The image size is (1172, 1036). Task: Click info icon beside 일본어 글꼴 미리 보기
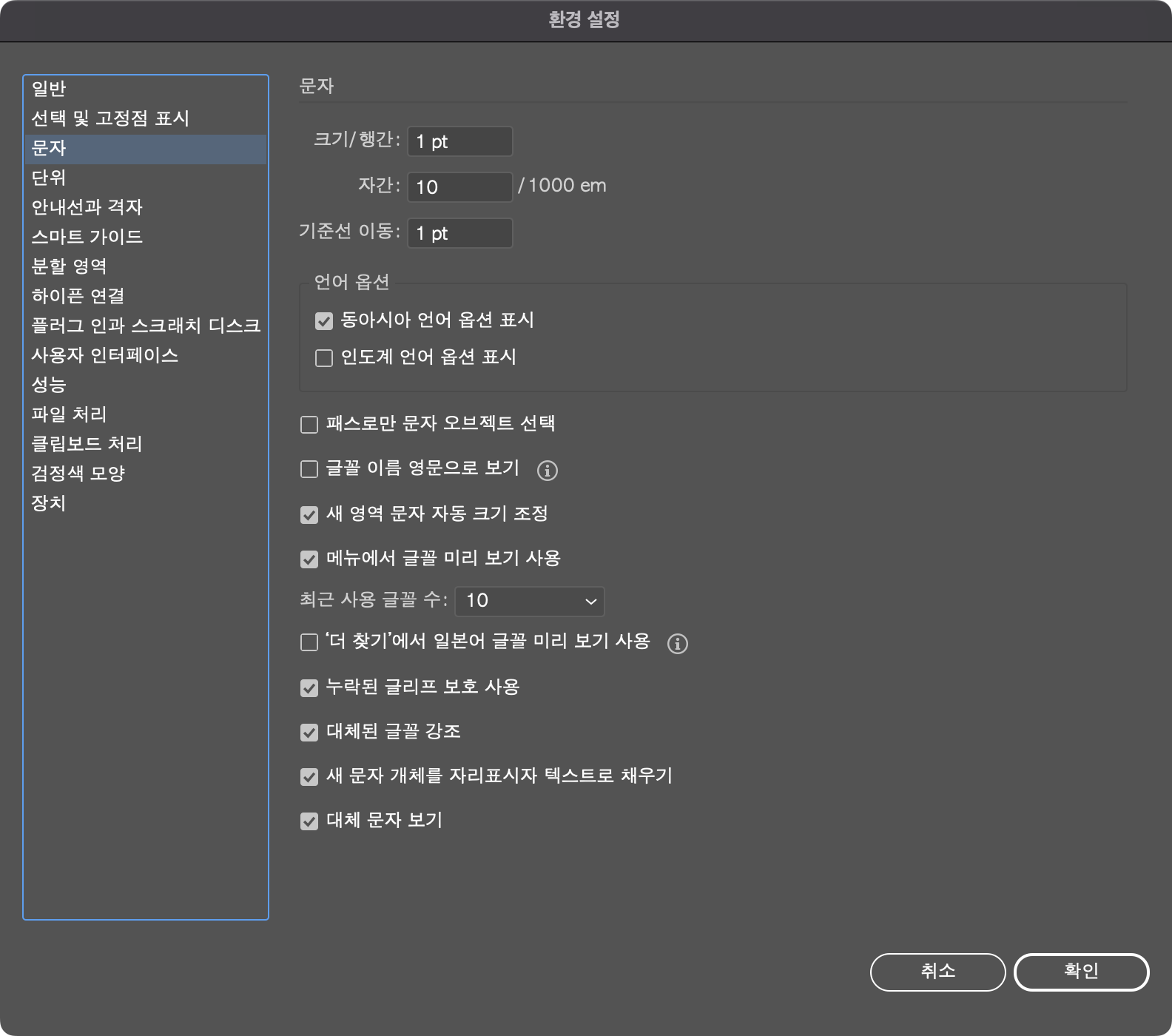[x=678, y=643]
